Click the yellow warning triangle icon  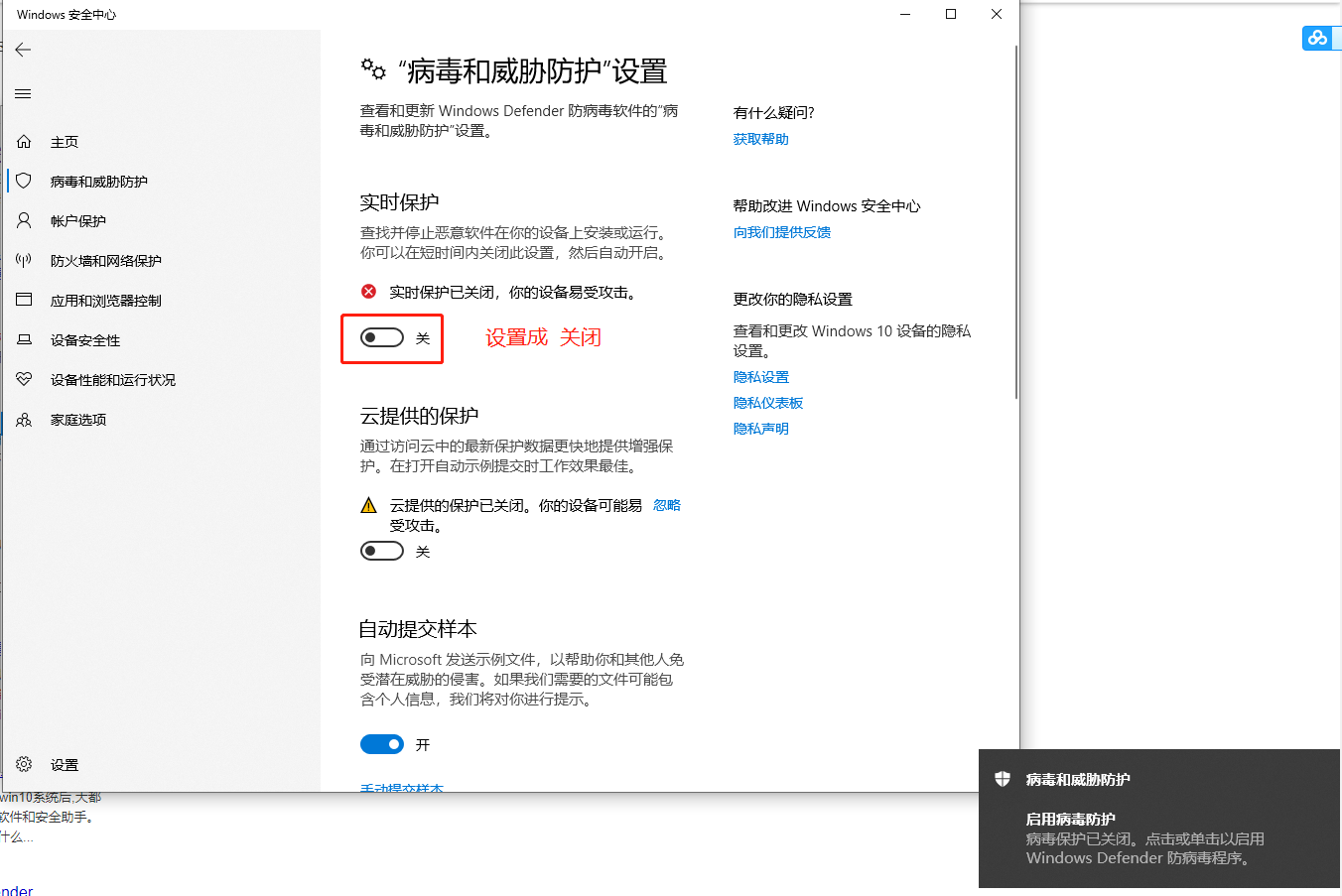tap(368, 505)
